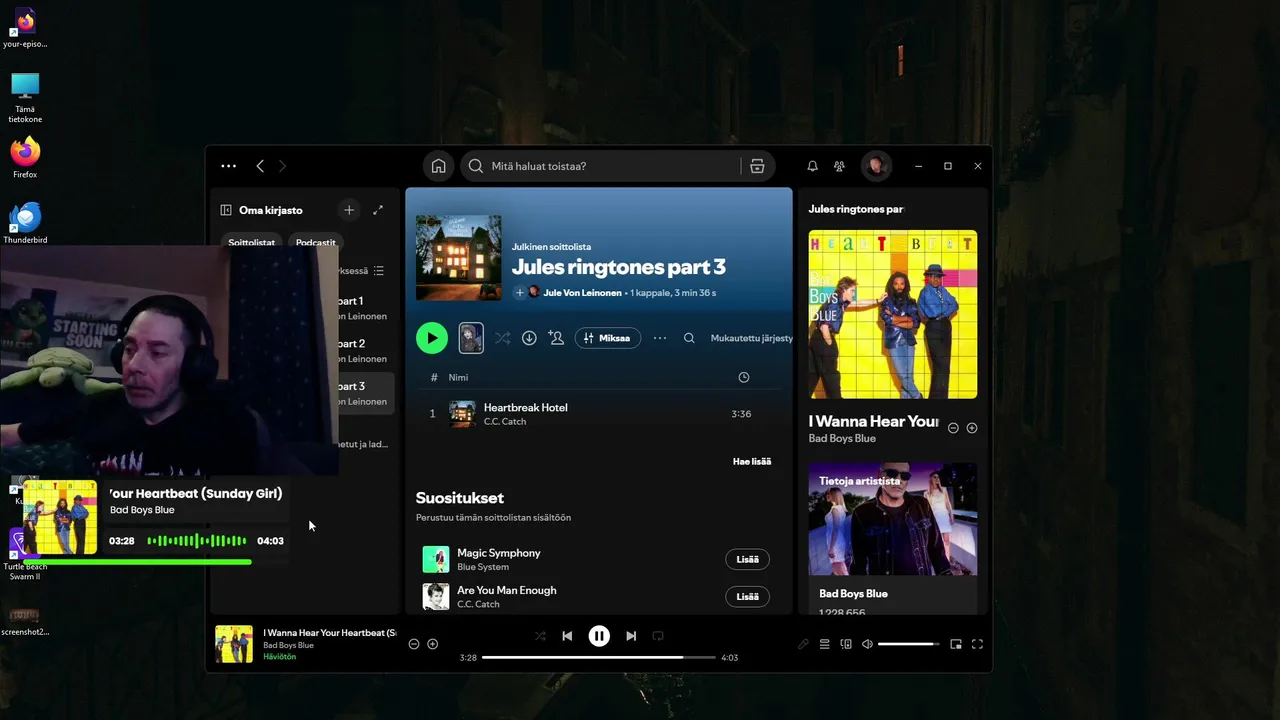Adjust the volume slider
Image resolution: width=1280 pixels, height=720 pixels.
click(909, 644)
